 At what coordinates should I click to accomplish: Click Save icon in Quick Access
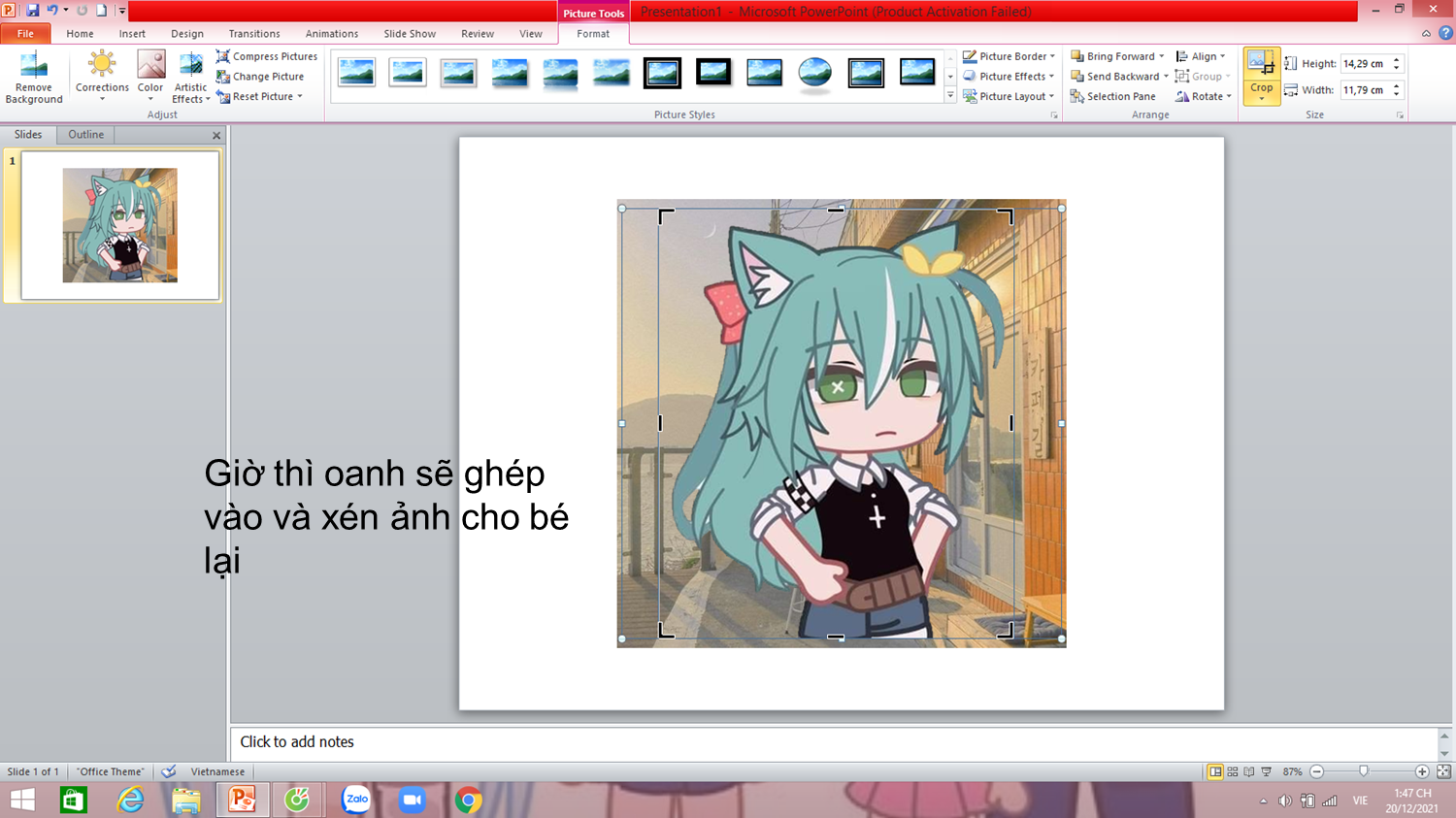coord(33,11)
